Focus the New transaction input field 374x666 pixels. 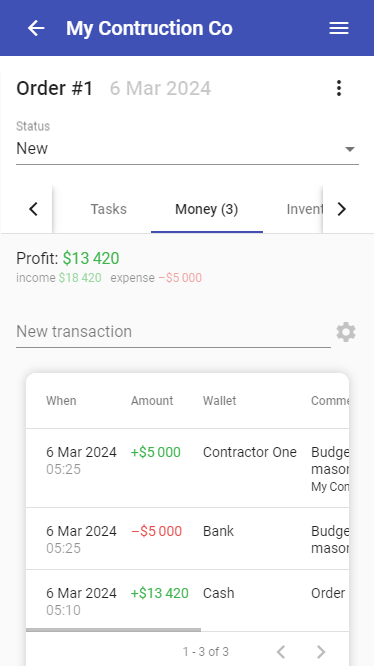click(173, 332)
